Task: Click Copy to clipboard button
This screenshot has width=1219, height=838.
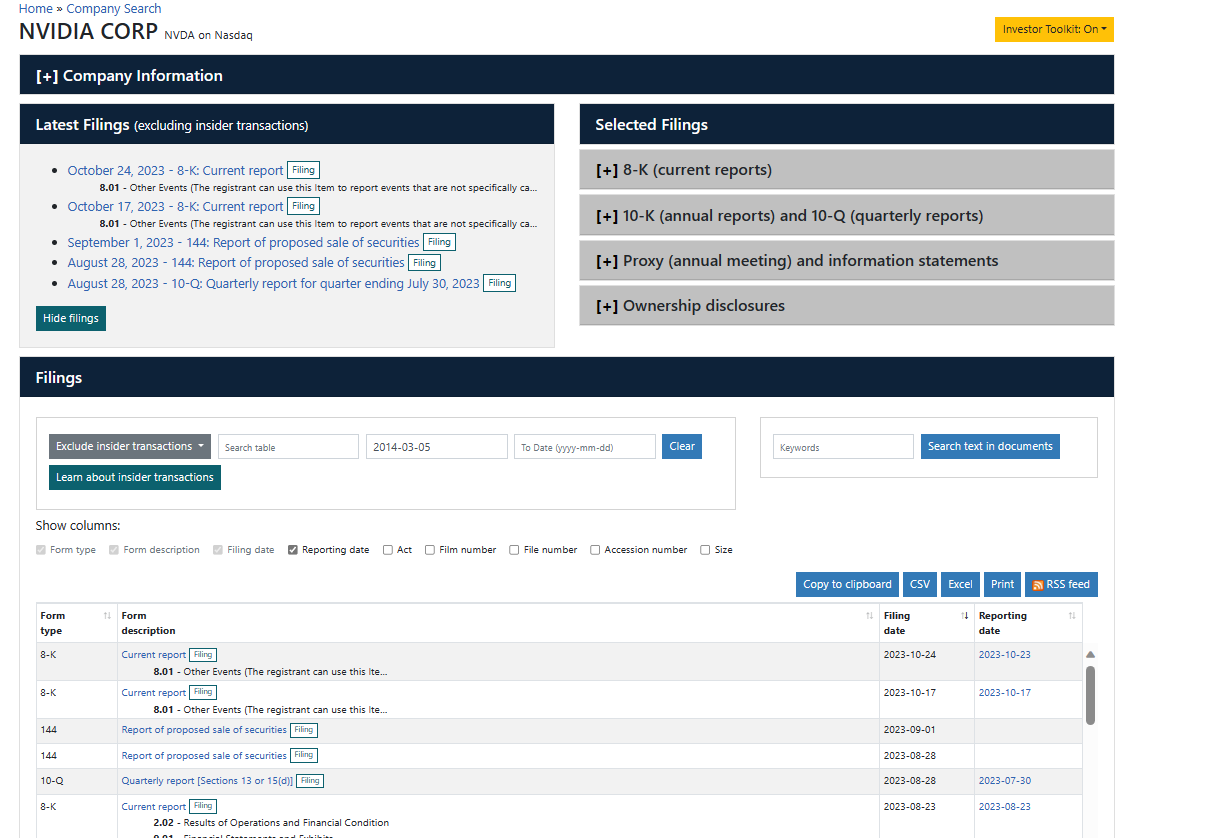Action: click(847, 584)
